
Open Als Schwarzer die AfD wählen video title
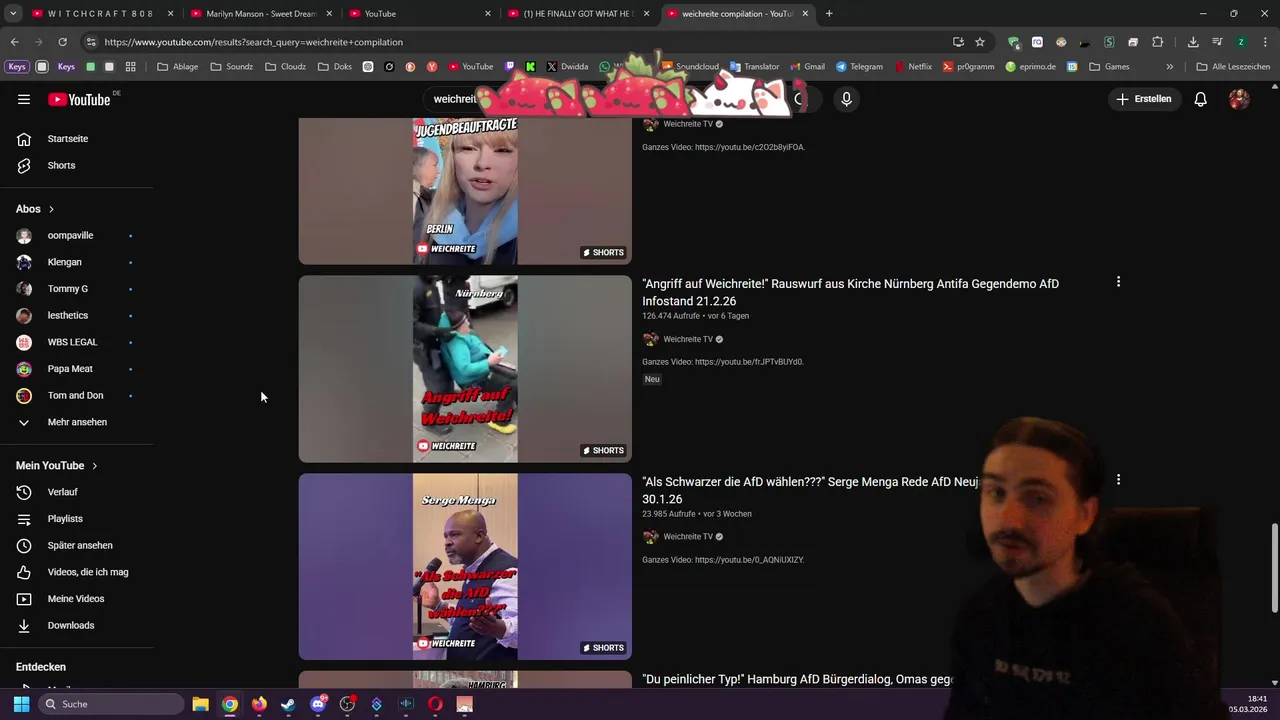tap(810, 490)
